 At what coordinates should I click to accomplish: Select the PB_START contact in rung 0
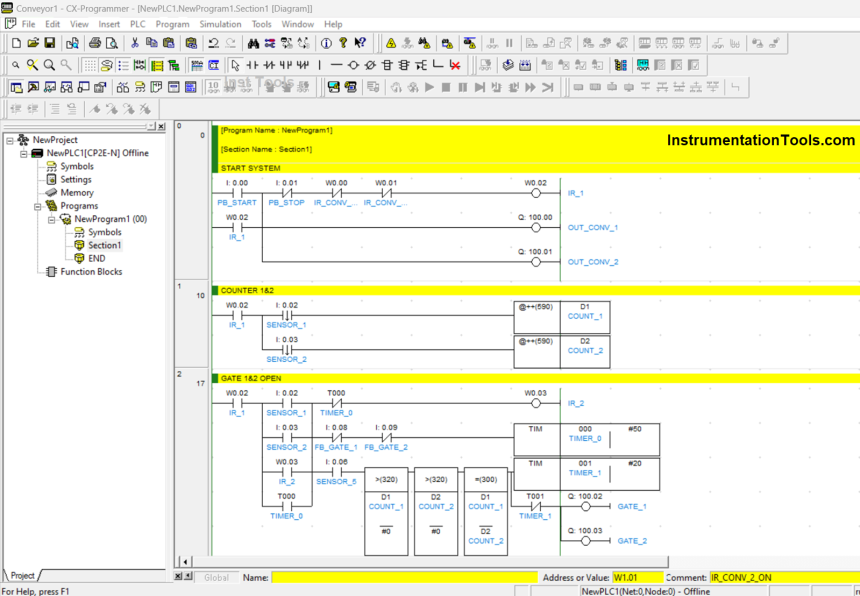237,193
